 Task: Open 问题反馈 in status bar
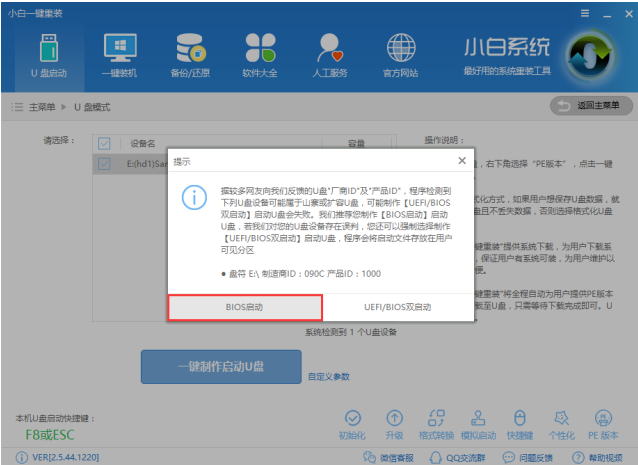[x=527, y=458]
